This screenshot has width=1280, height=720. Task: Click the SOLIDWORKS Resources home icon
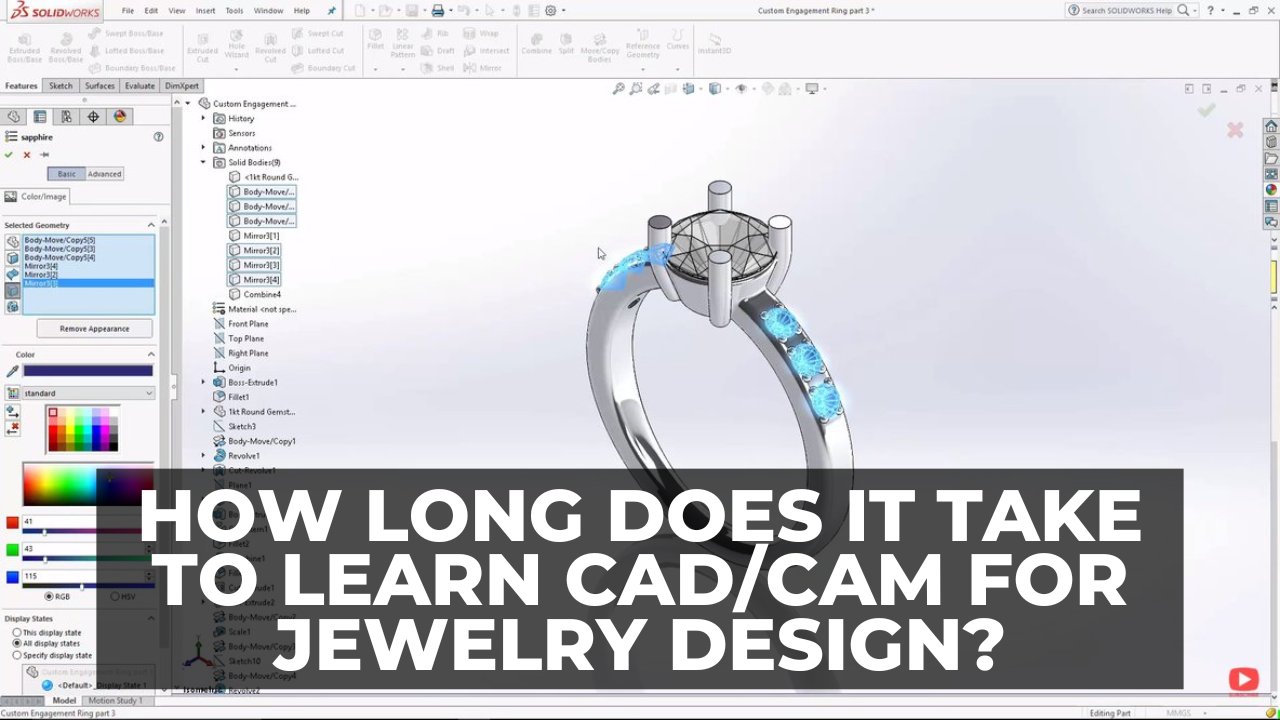[1271, 127]
